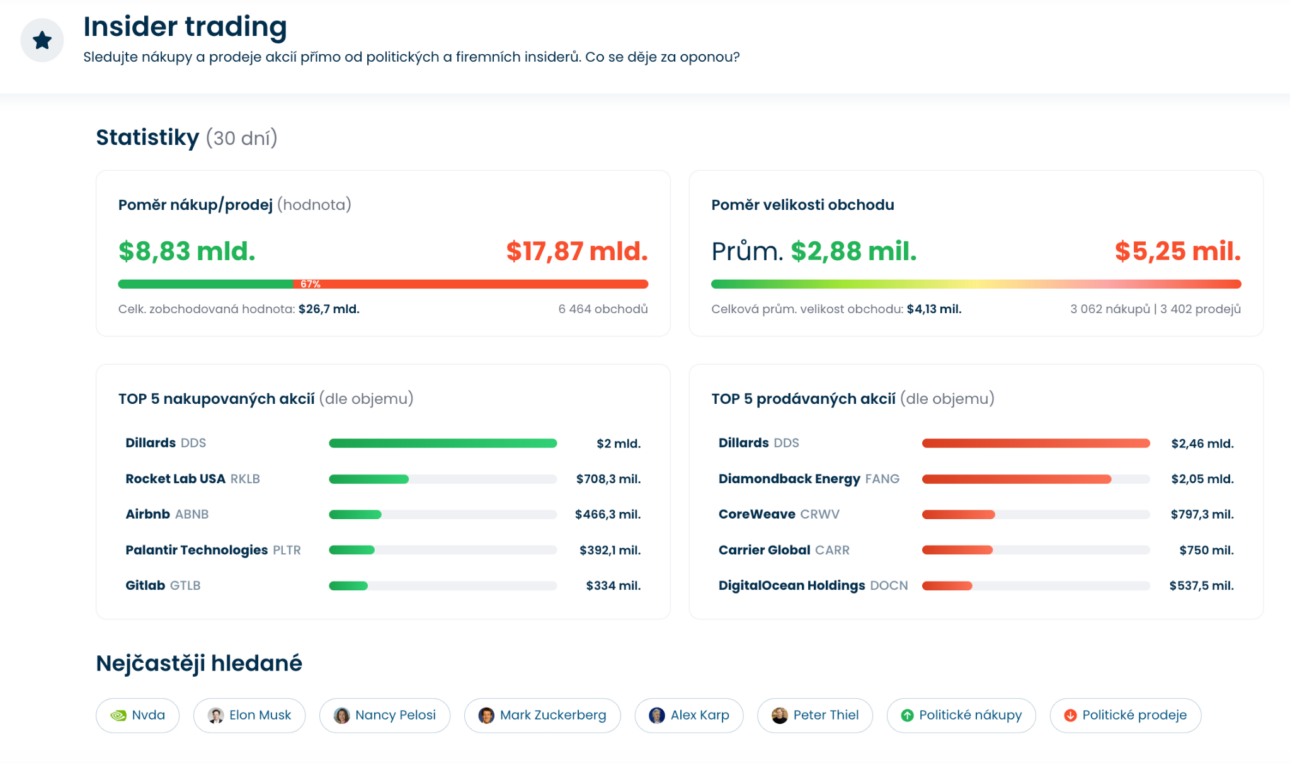
Task: Open Carrier Global CARR stock
Action: pos(784,550)
